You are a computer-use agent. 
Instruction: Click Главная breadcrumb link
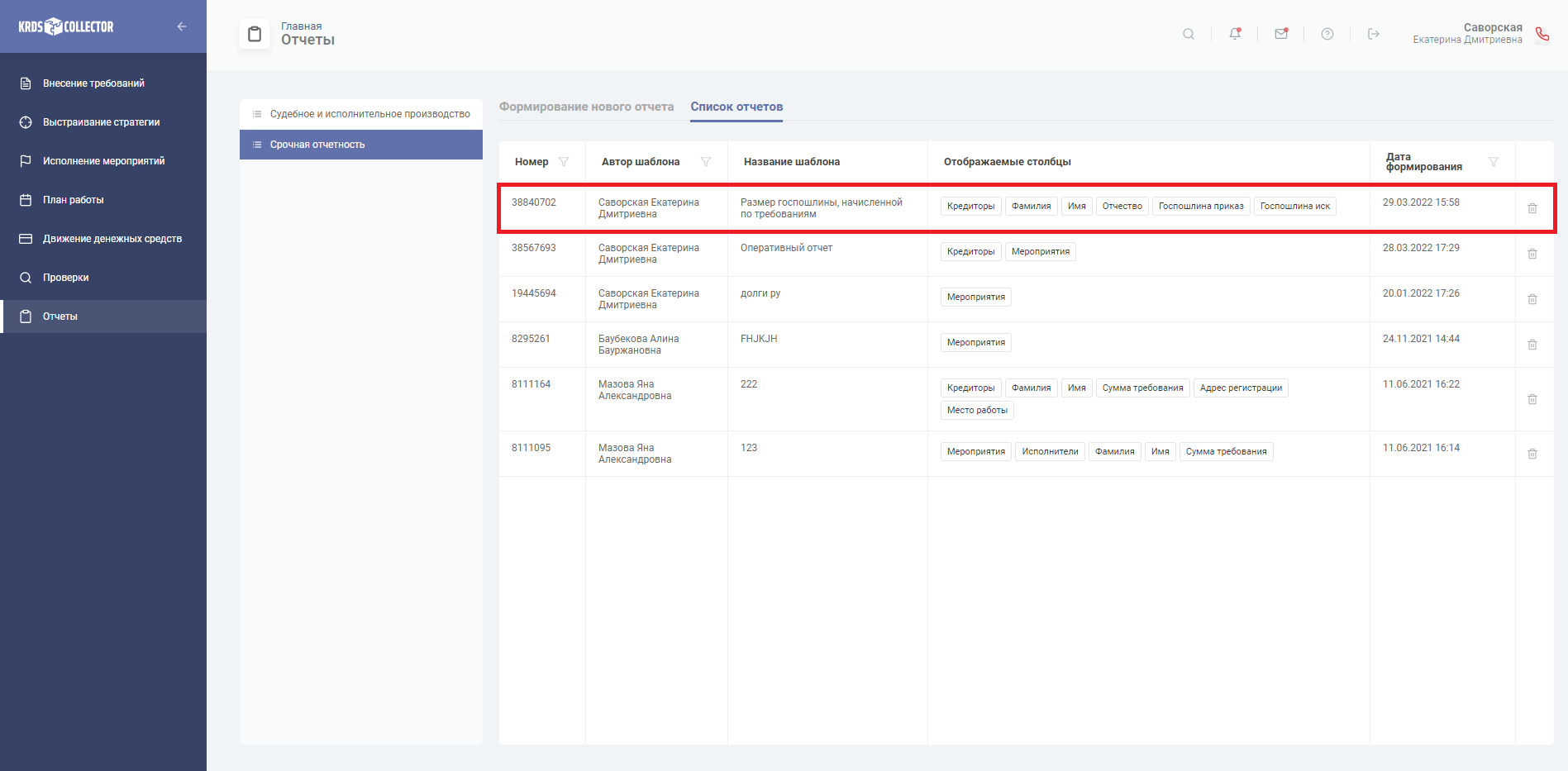pyautogui.click(x=302, y=26)
